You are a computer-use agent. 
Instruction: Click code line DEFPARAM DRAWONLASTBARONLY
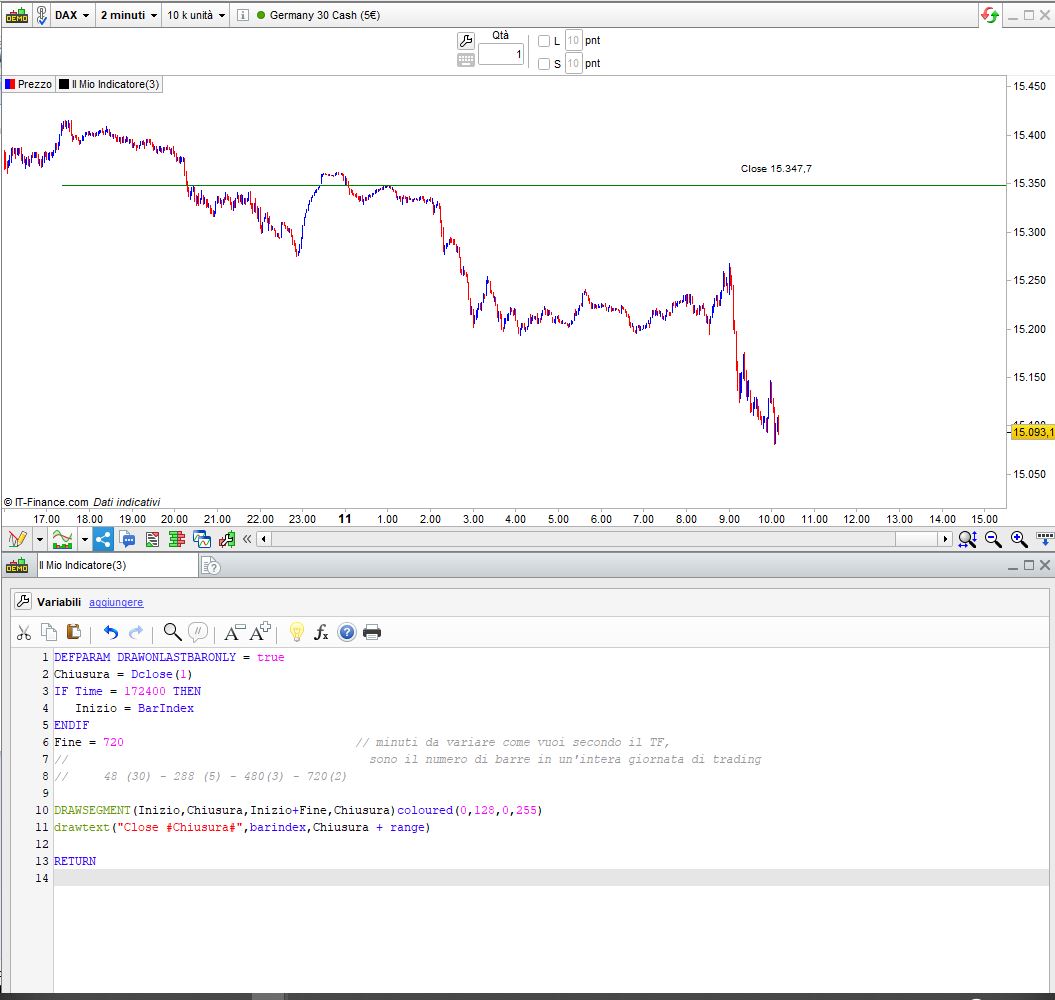point(169,657)
